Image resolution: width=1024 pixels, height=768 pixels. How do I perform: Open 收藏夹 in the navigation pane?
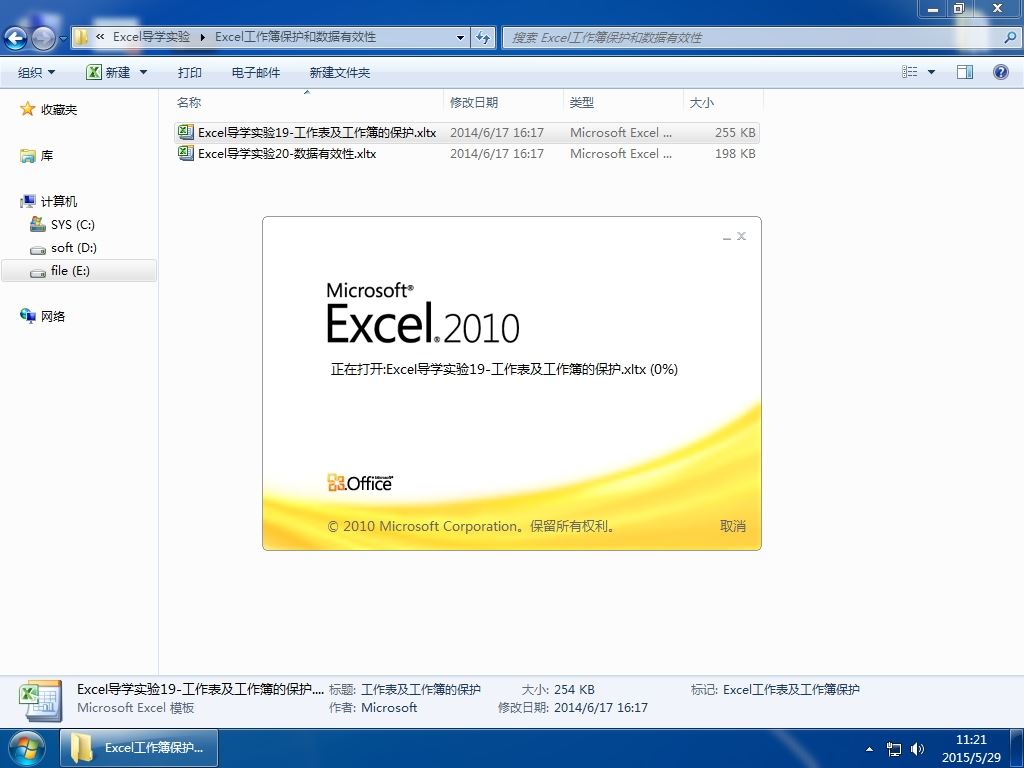coord(50,109)
